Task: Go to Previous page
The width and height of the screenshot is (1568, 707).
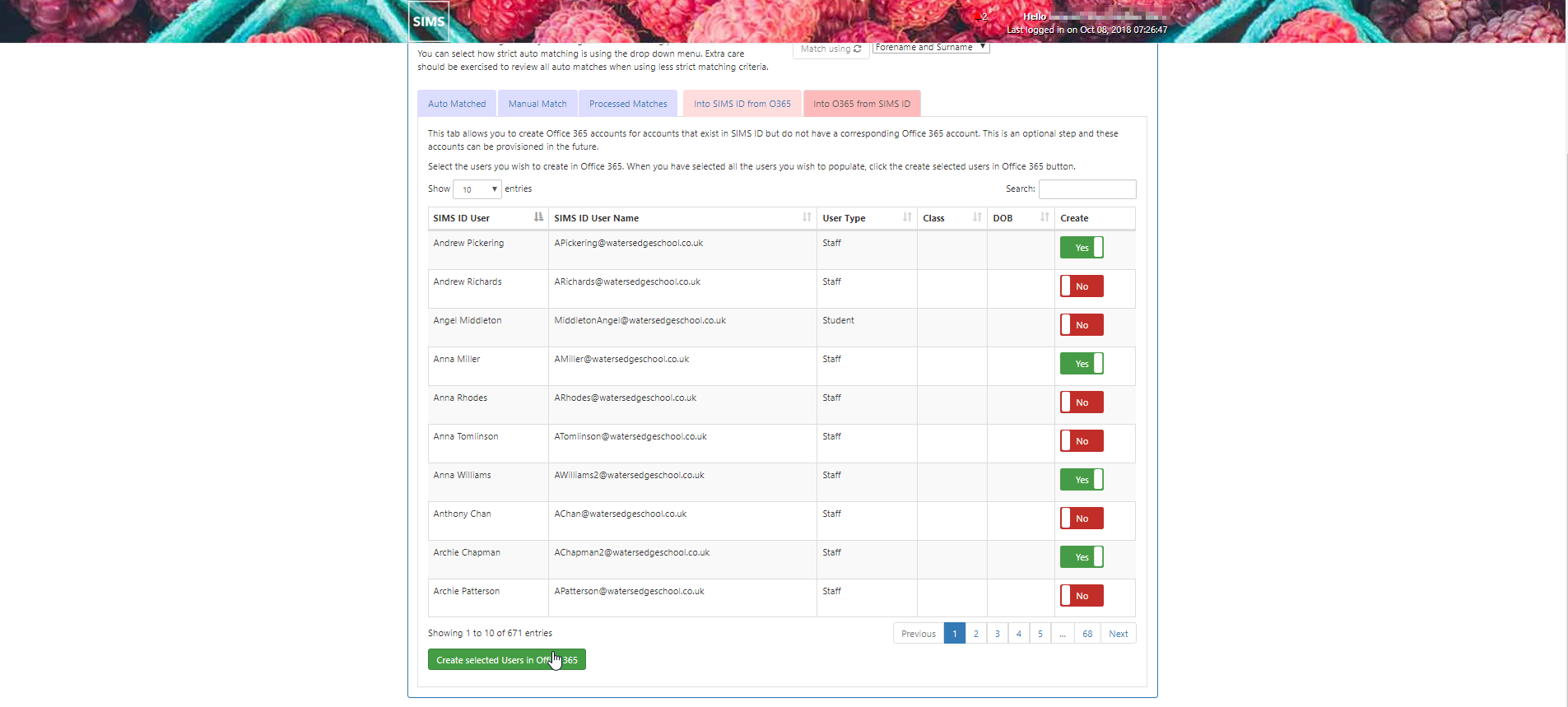Action: click(919, 634)
